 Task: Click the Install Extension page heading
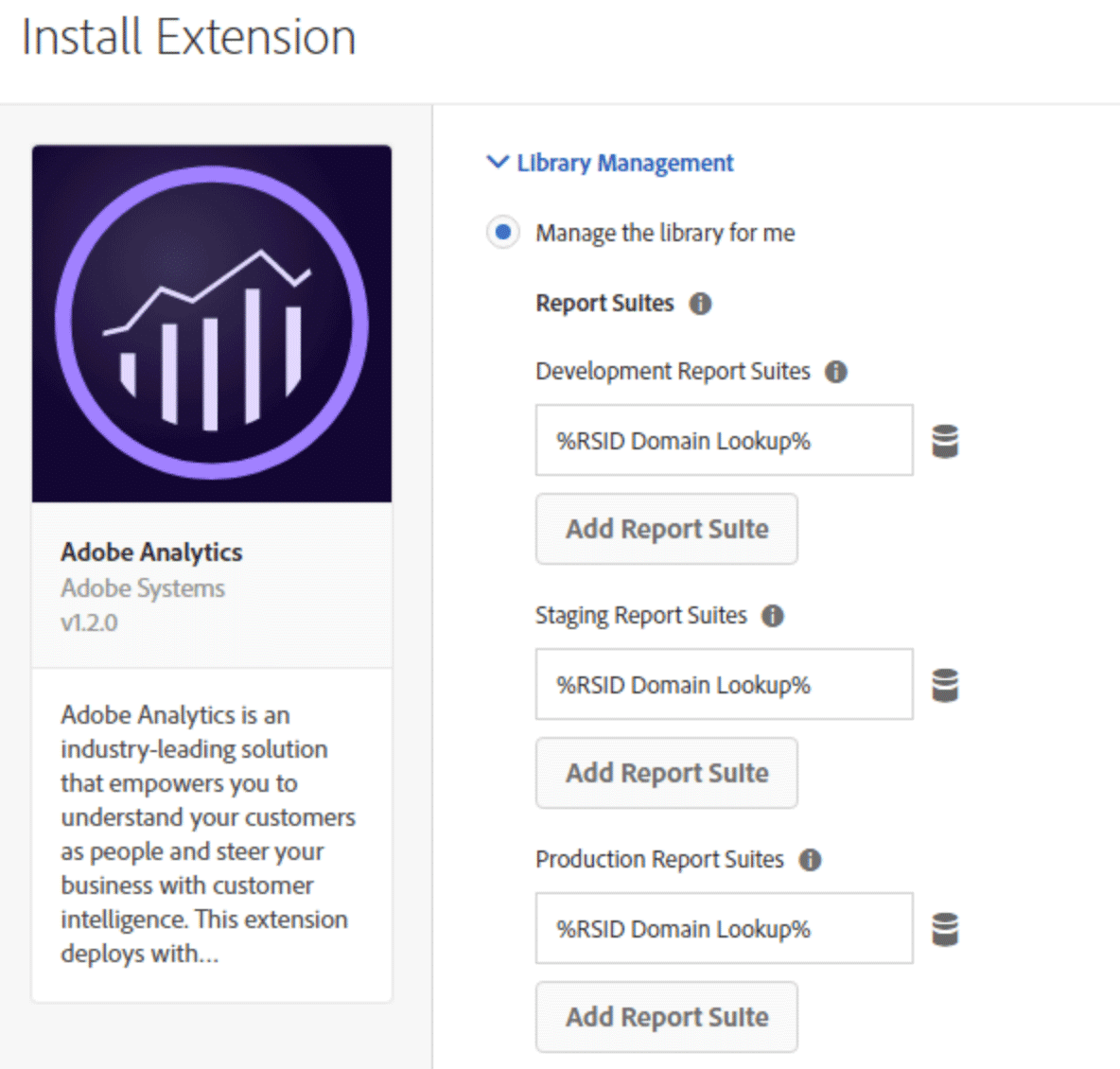pyautogui.click(x=188, y=37)
